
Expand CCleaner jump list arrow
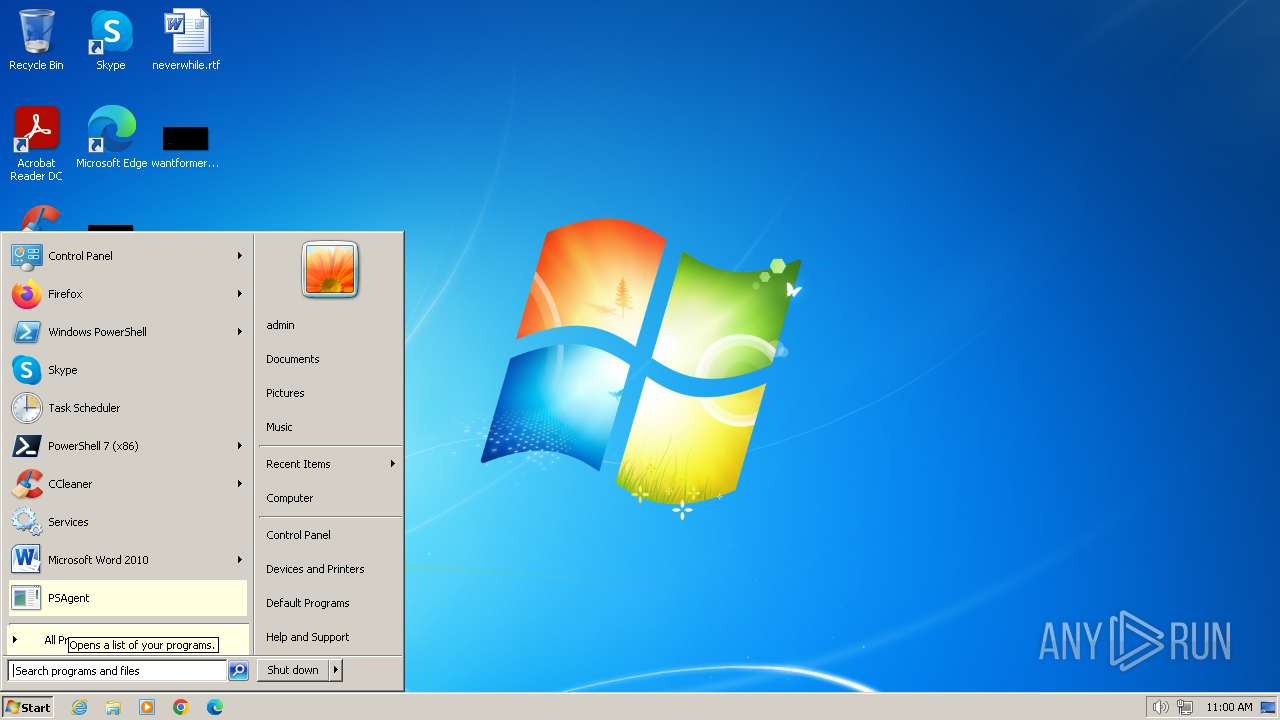pos(240,484)
